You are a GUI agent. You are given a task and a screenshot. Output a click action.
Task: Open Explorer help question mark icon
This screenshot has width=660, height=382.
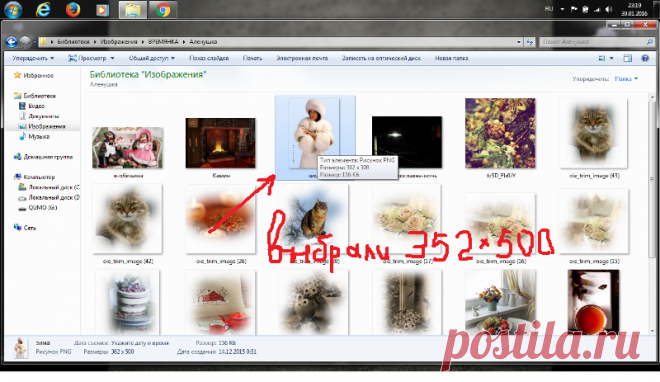[x=645, y=58]
